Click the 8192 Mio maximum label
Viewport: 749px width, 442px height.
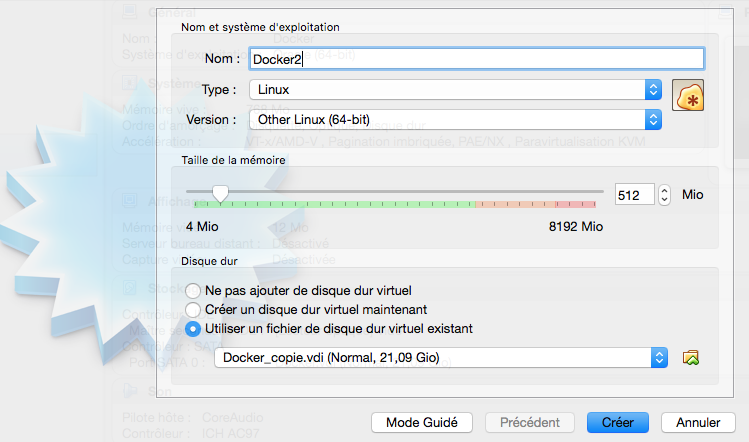pyautogui.click(x=576, y=227)
